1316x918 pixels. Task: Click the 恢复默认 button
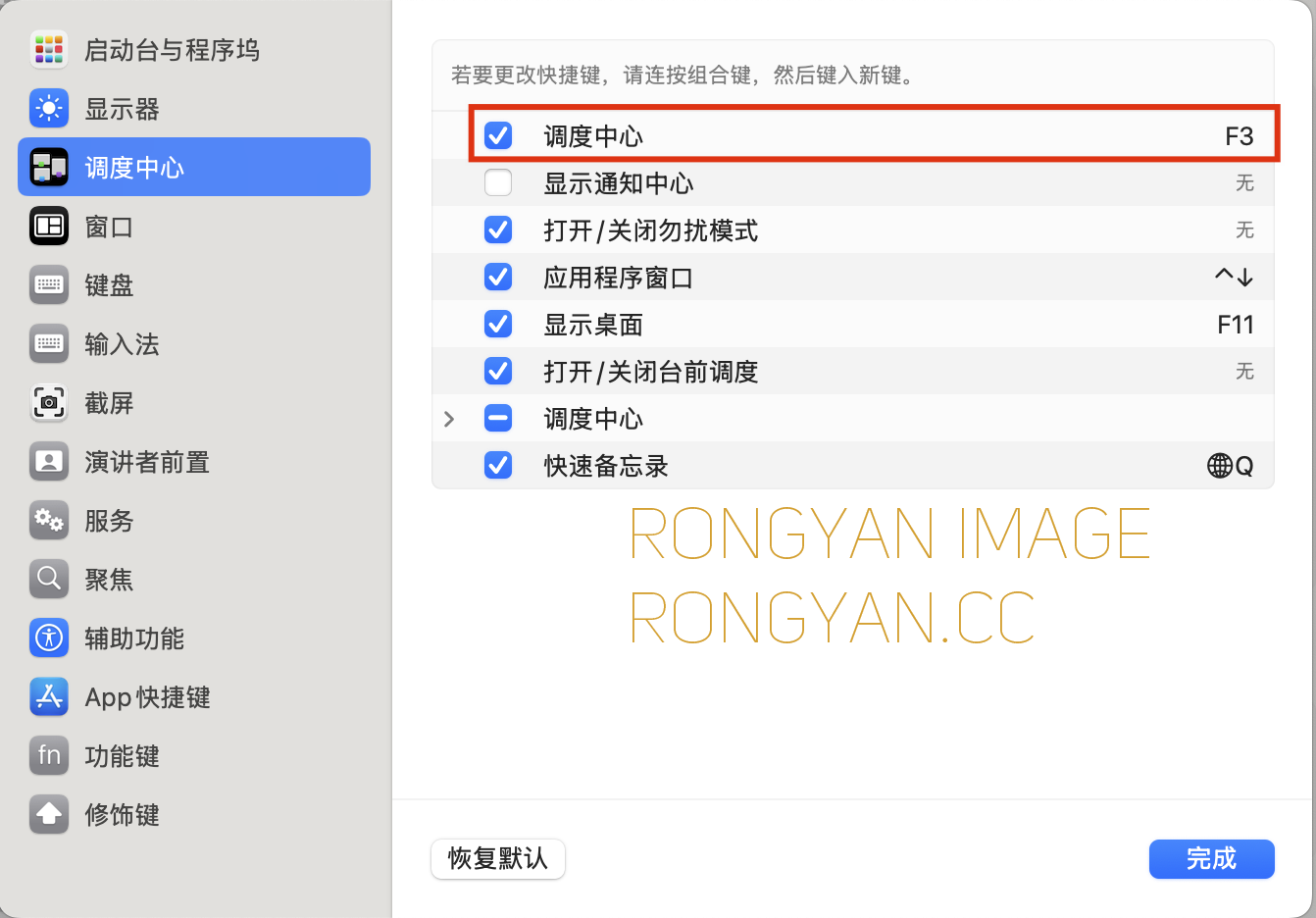pyautogui.click(x=498, y=859)
